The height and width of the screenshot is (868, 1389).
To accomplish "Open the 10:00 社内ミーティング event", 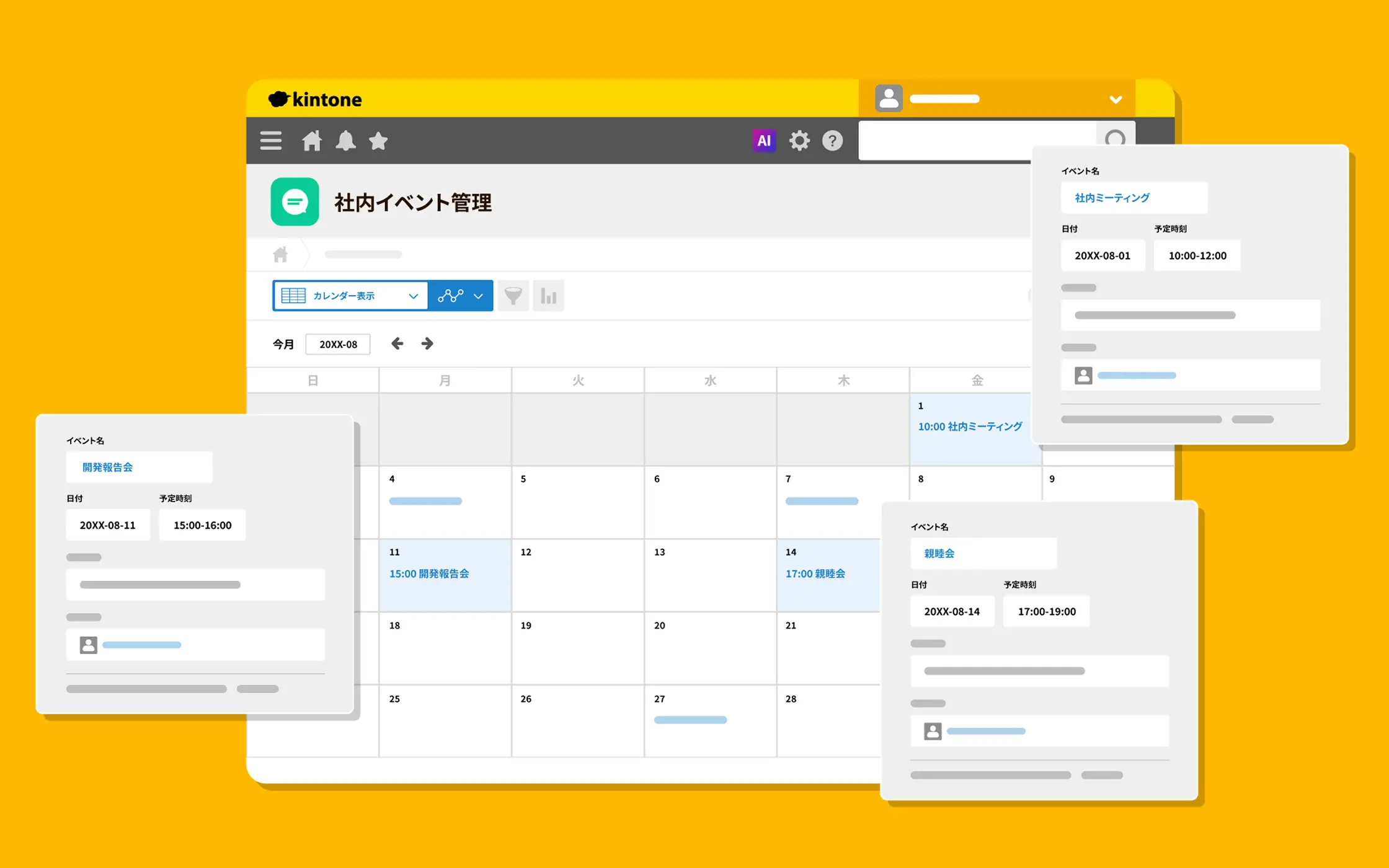I will 970,427.
